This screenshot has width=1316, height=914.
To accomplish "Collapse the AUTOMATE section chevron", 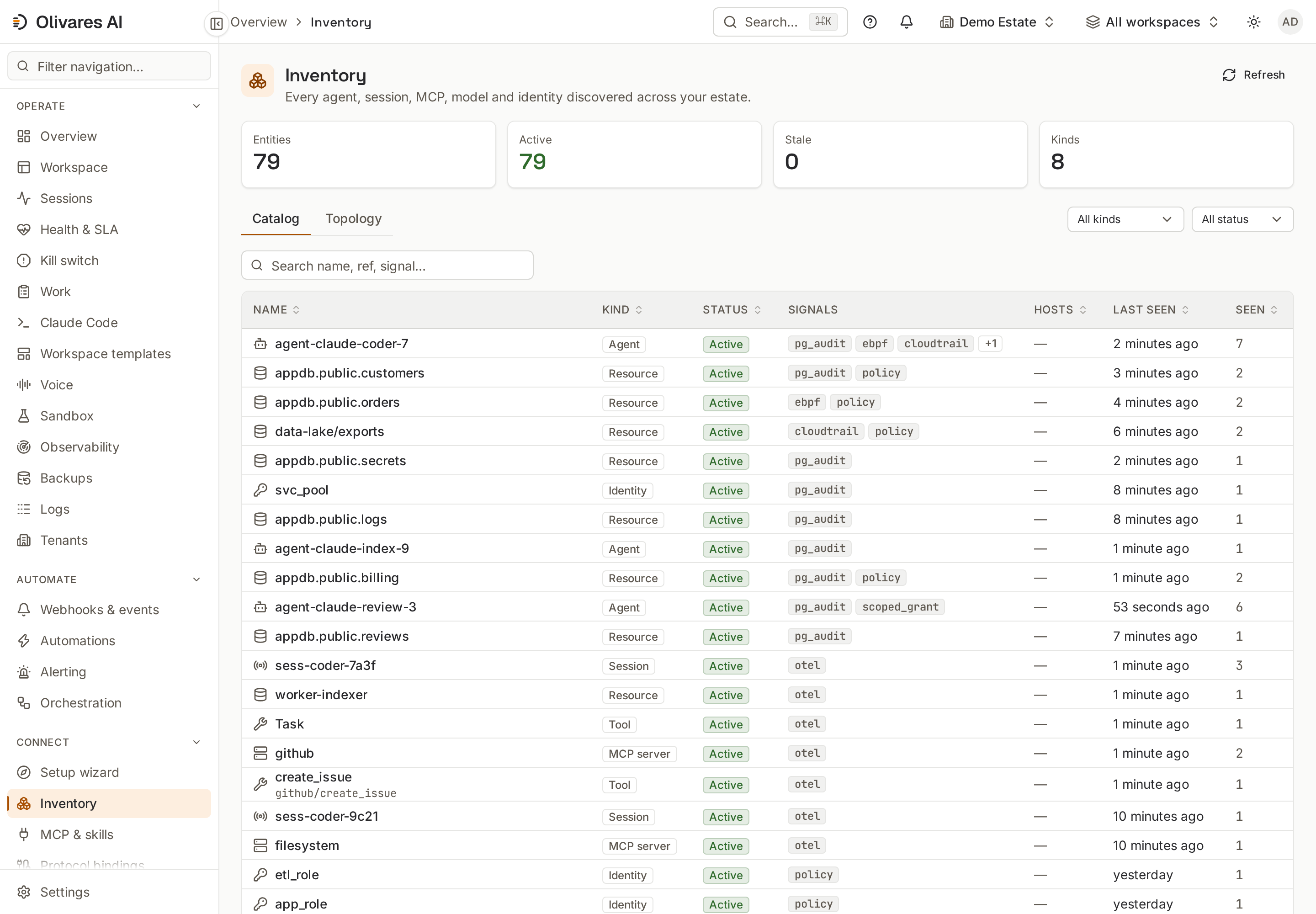I will click(x=196, y=579).
